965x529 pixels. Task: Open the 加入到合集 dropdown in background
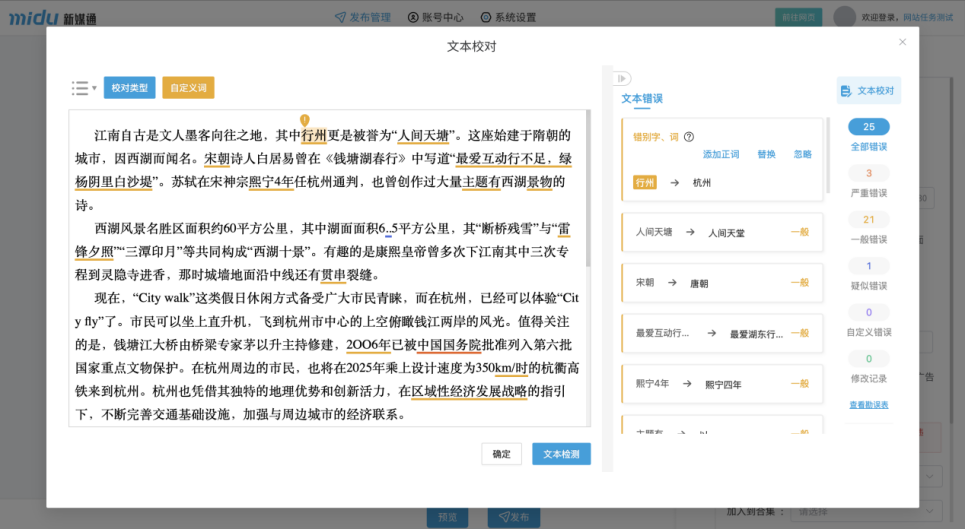pyautogui.click(x=867, y=512)
